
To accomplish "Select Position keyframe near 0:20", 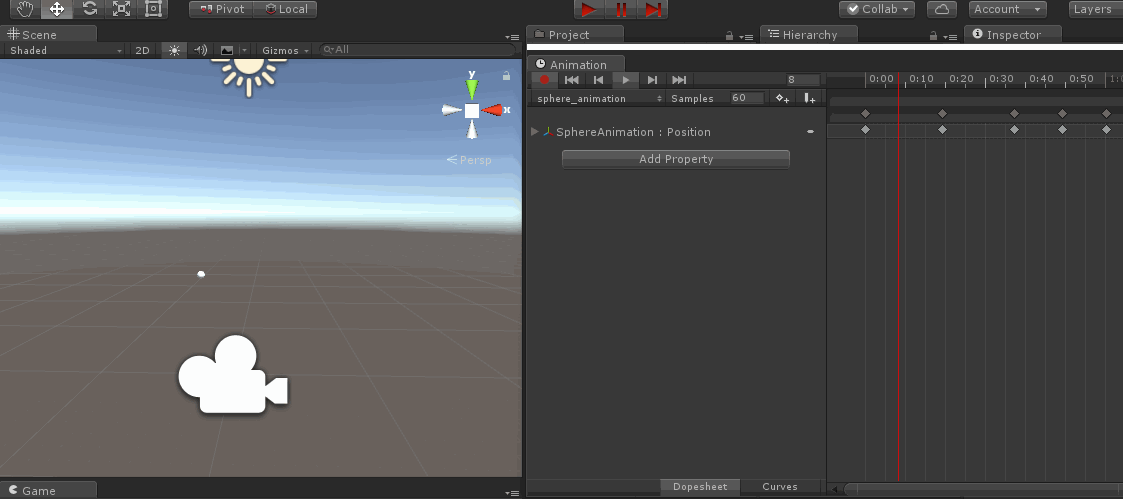I will [943, 130].
